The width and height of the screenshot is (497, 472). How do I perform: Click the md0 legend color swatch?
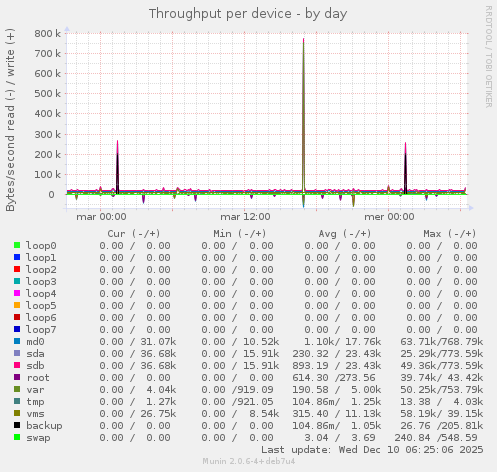(17, 341)
